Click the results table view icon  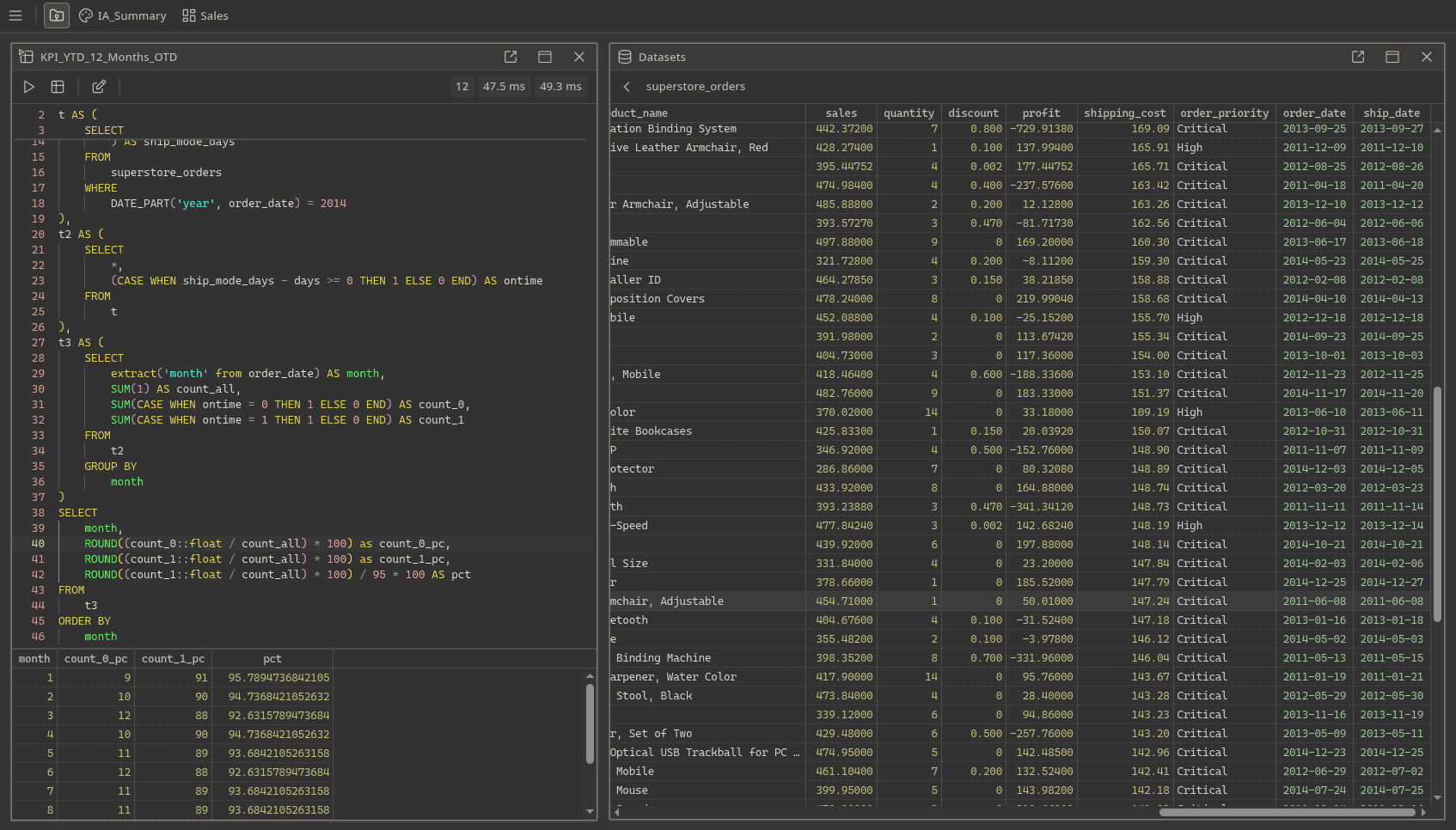point(58,86)
